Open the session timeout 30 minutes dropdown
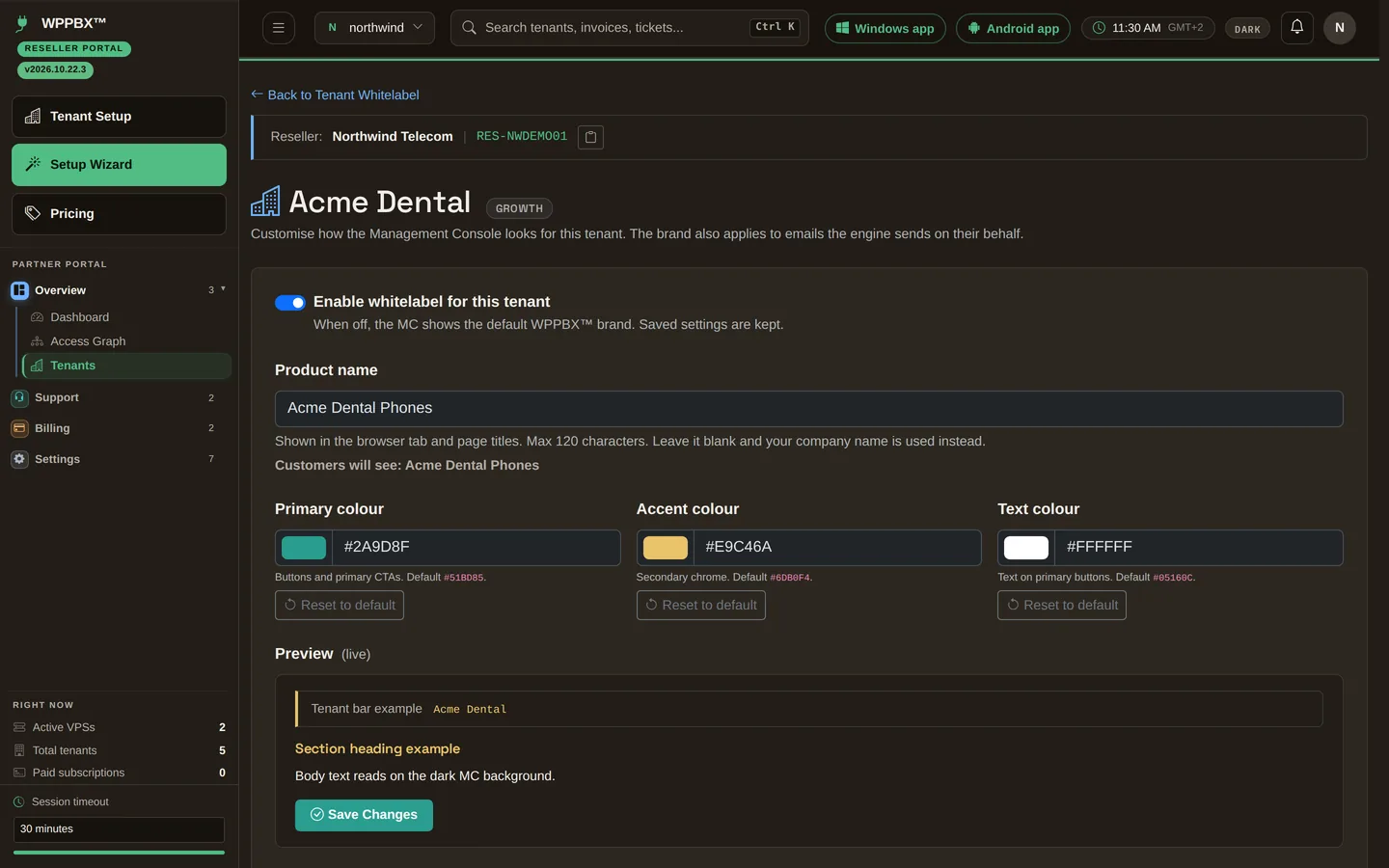 coord(119,829)
